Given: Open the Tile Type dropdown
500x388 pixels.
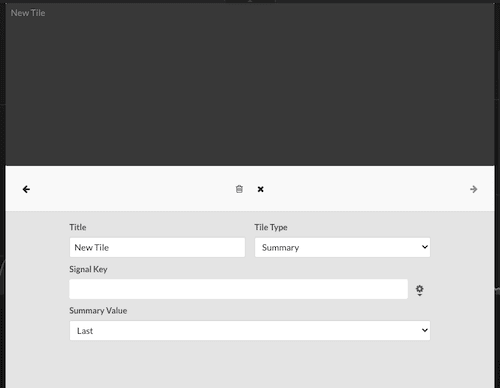Looking at the screenshot, I should tap(342, 247).
